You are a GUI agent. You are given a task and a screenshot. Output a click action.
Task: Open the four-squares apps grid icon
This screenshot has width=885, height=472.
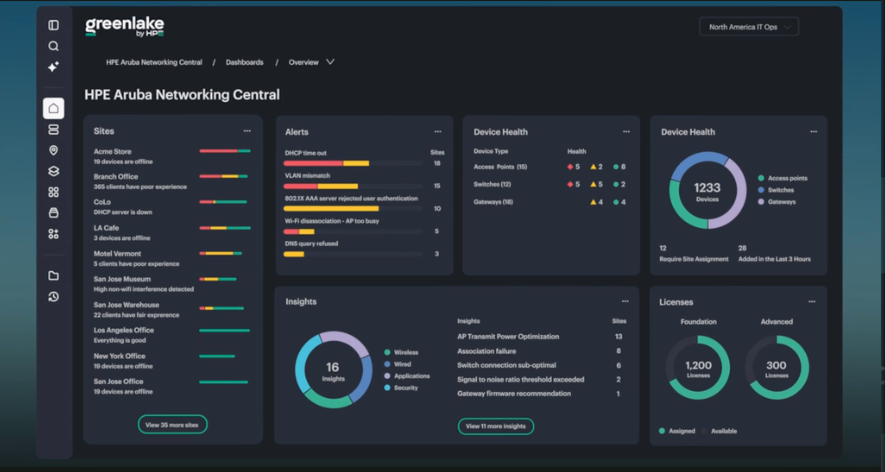[x=54, y=192]
